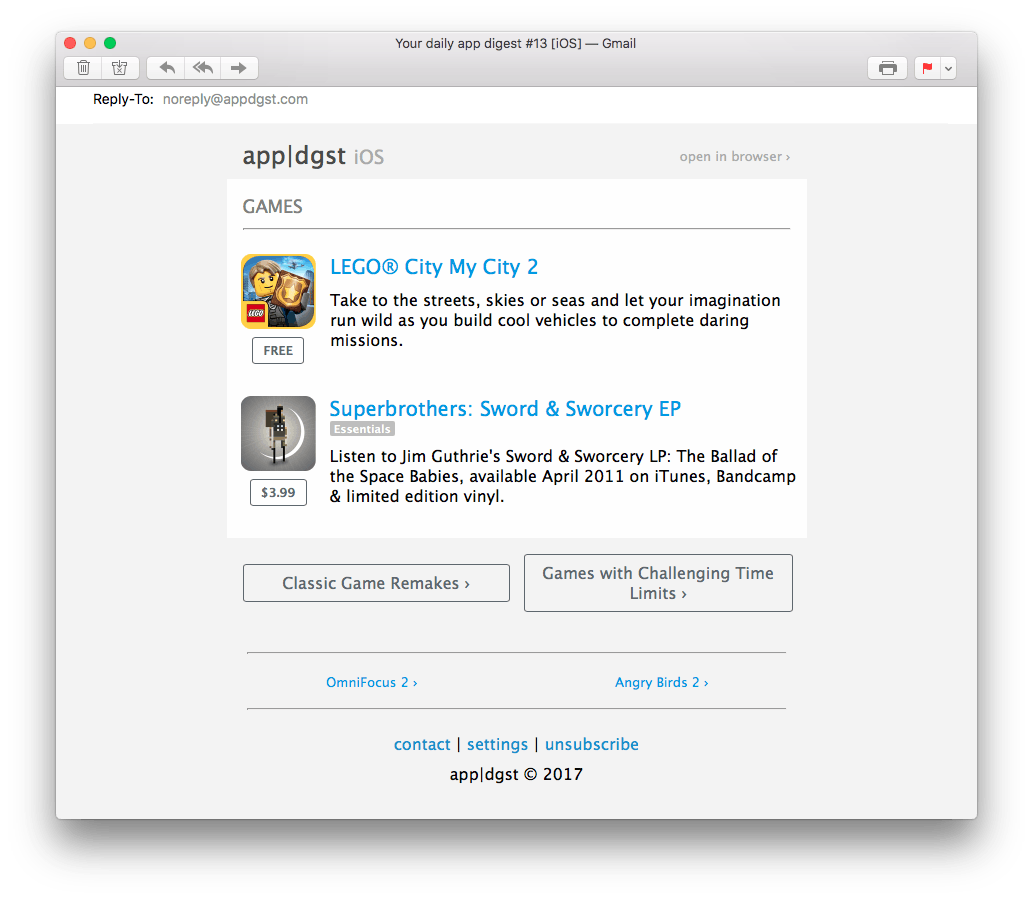Image resolution: width=1033 pixels, height=899 pixels.
Task: Open Games with Challenging Time Limits
Action: coord(658,583)
